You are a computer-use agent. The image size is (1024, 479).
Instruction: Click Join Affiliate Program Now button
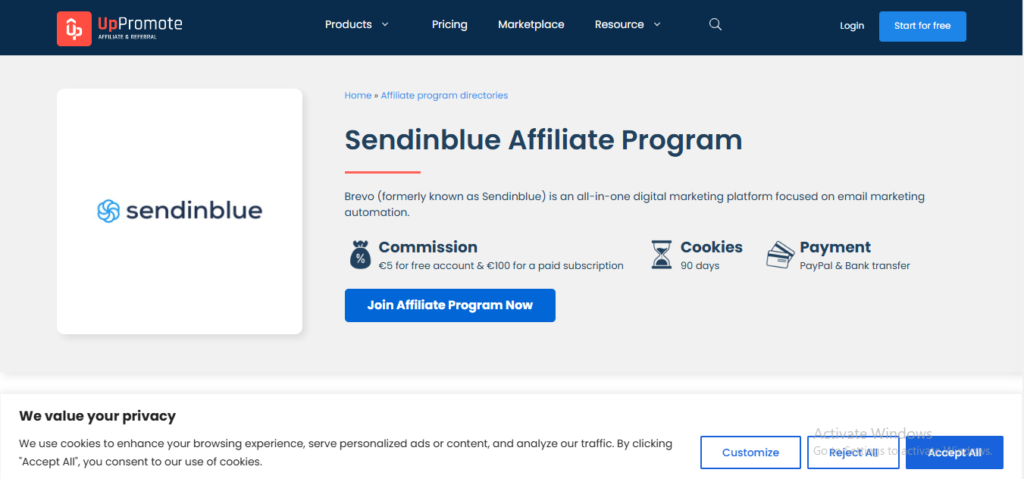coord(450,305)
